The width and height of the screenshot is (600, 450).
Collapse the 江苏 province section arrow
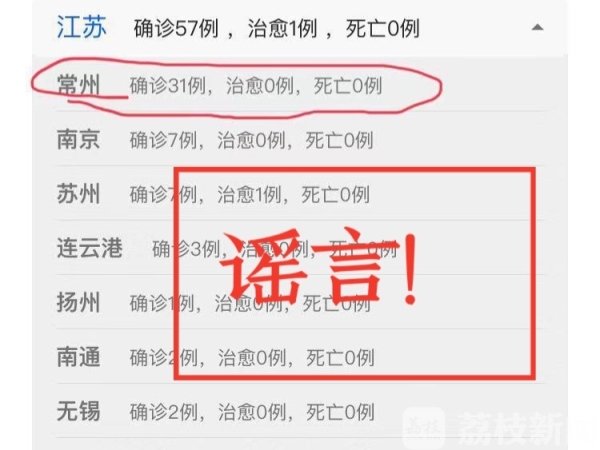538,28
